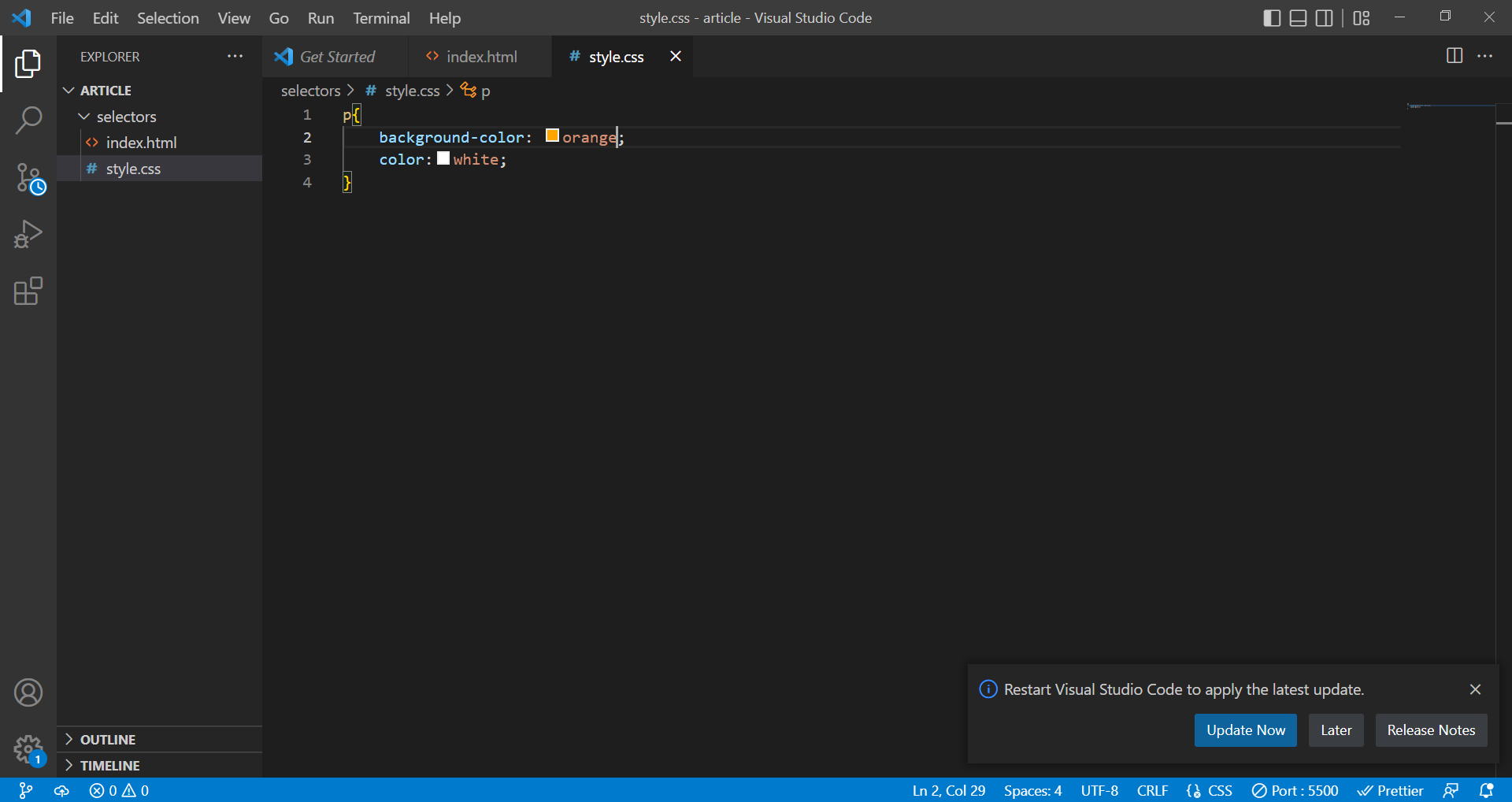The width and height of the screenshot is (1512, 802).
Task: Open the Search view icon
Action: point(28,121)
